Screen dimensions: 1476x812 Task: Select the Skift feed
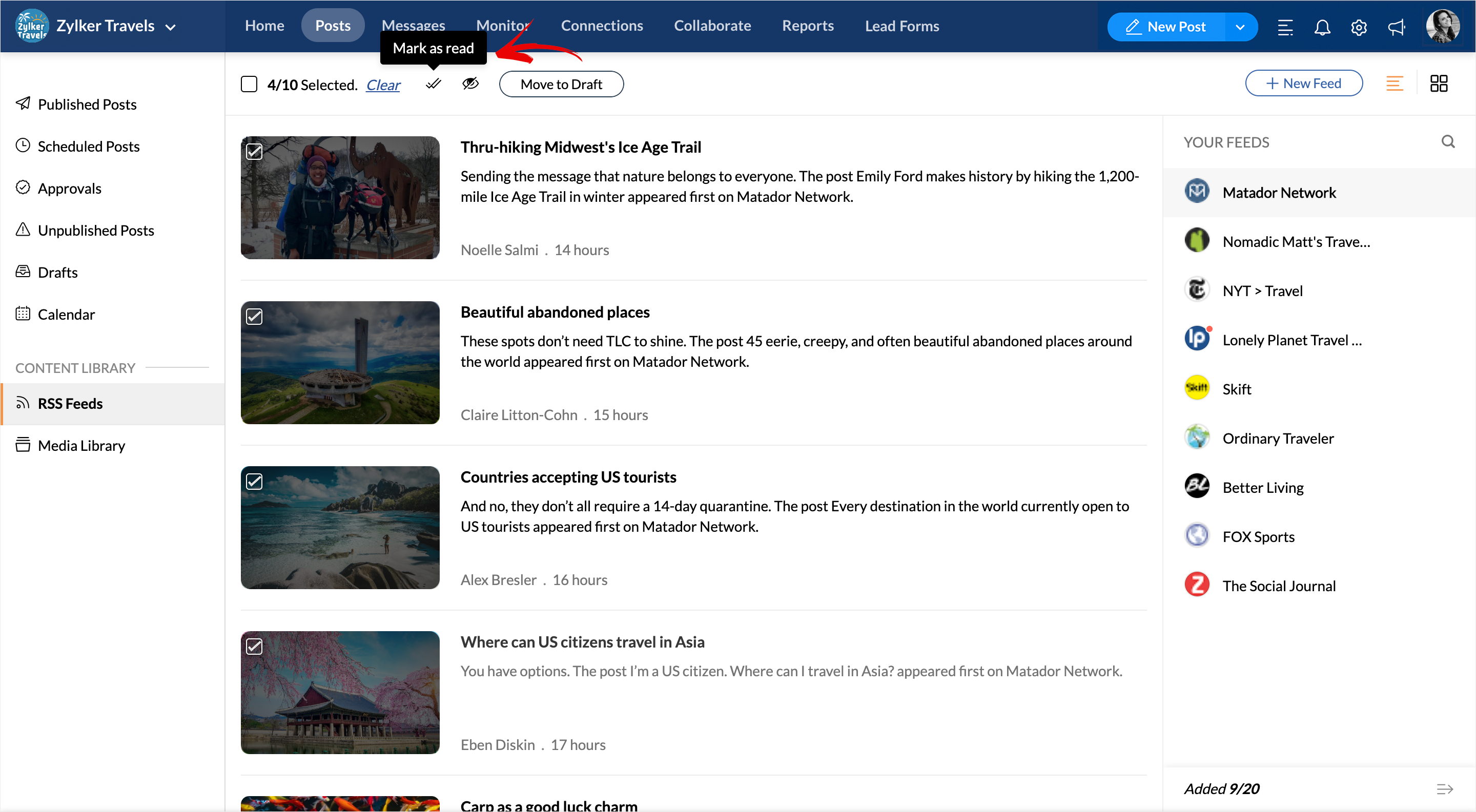point(1237,389)
